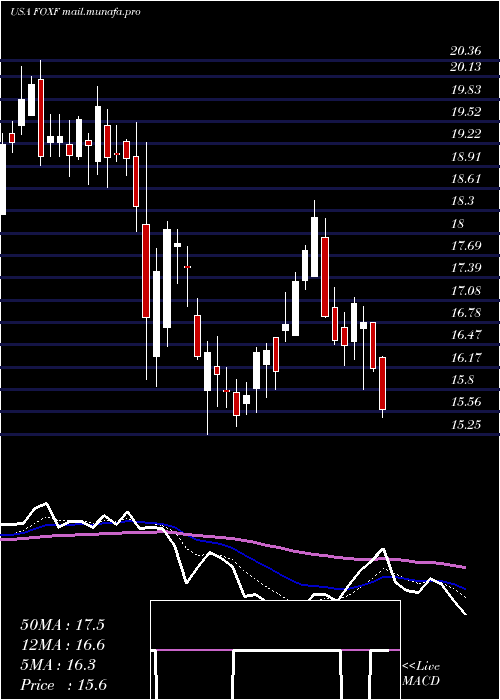
Task: Click the '50MA : 17.5' readout
Action: [x=62, y=625]
